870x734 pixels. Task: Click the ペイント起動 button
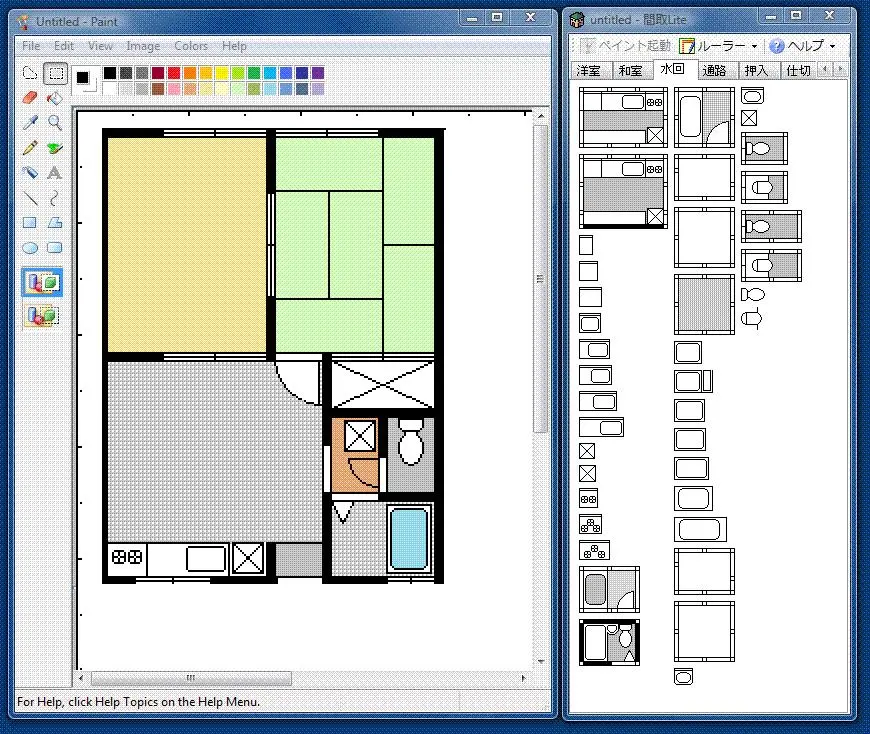tap(625, 46)
